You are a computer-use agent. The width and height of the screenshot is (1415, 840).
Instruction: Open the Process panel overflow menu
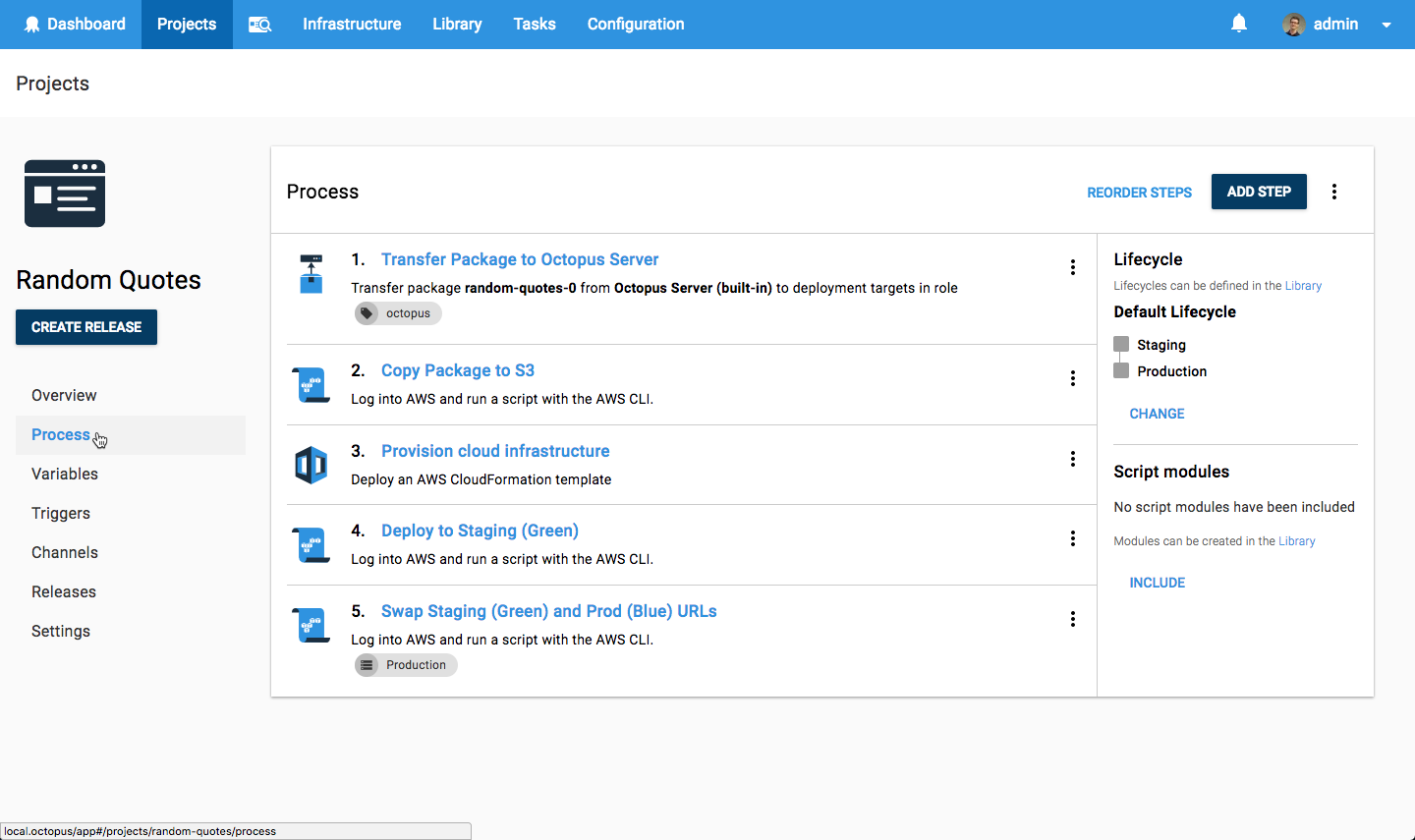tap(1333, 191)
